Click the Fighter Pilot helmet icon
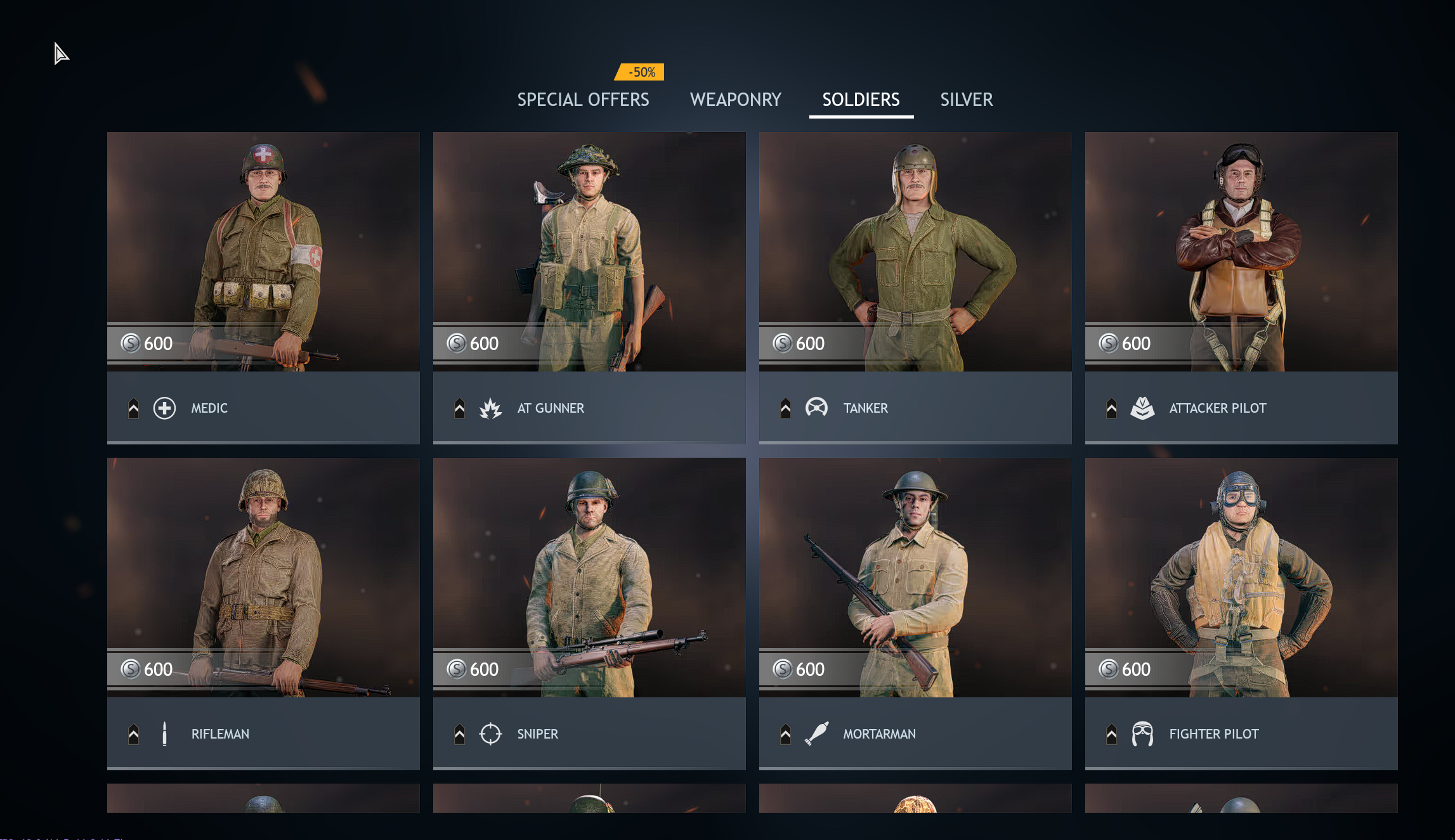Viewport: 1455px width, 840px height. (x=1142, y=734)
